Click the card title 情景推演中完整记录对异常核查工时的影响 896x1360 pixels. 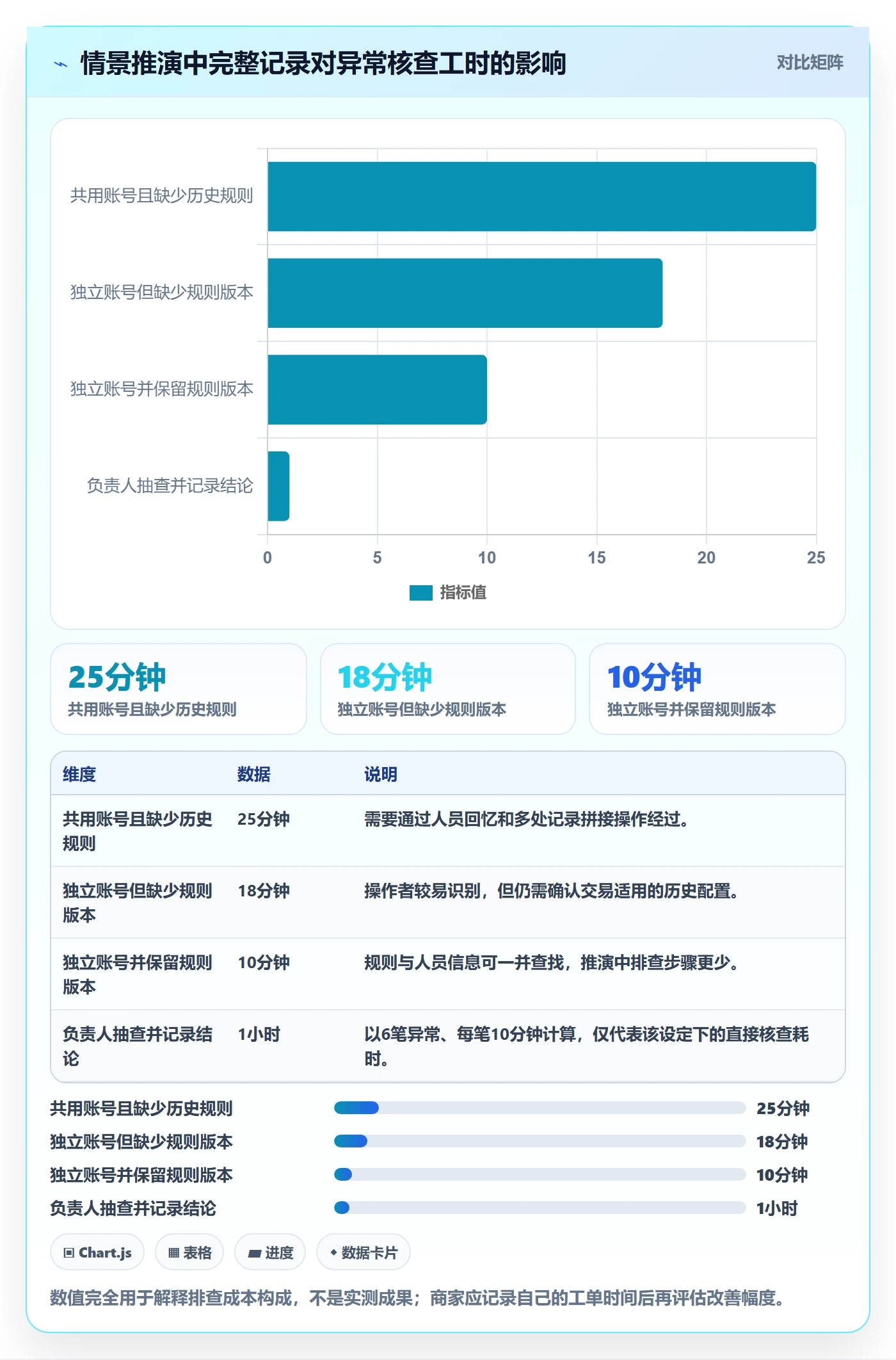pos(323,63)
